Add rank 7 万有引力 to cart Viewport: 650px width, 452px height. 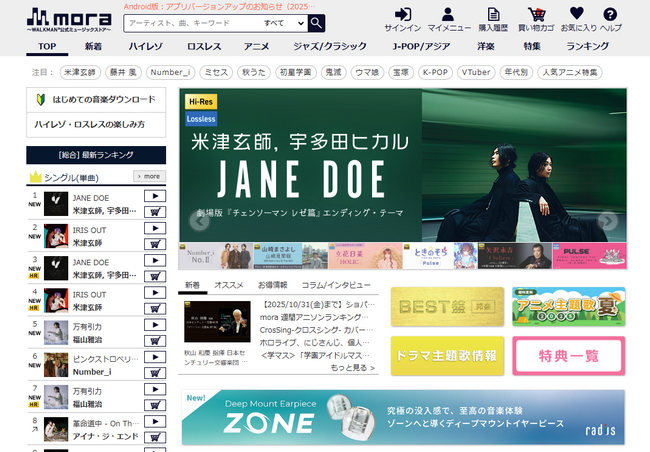coord(155,405)
